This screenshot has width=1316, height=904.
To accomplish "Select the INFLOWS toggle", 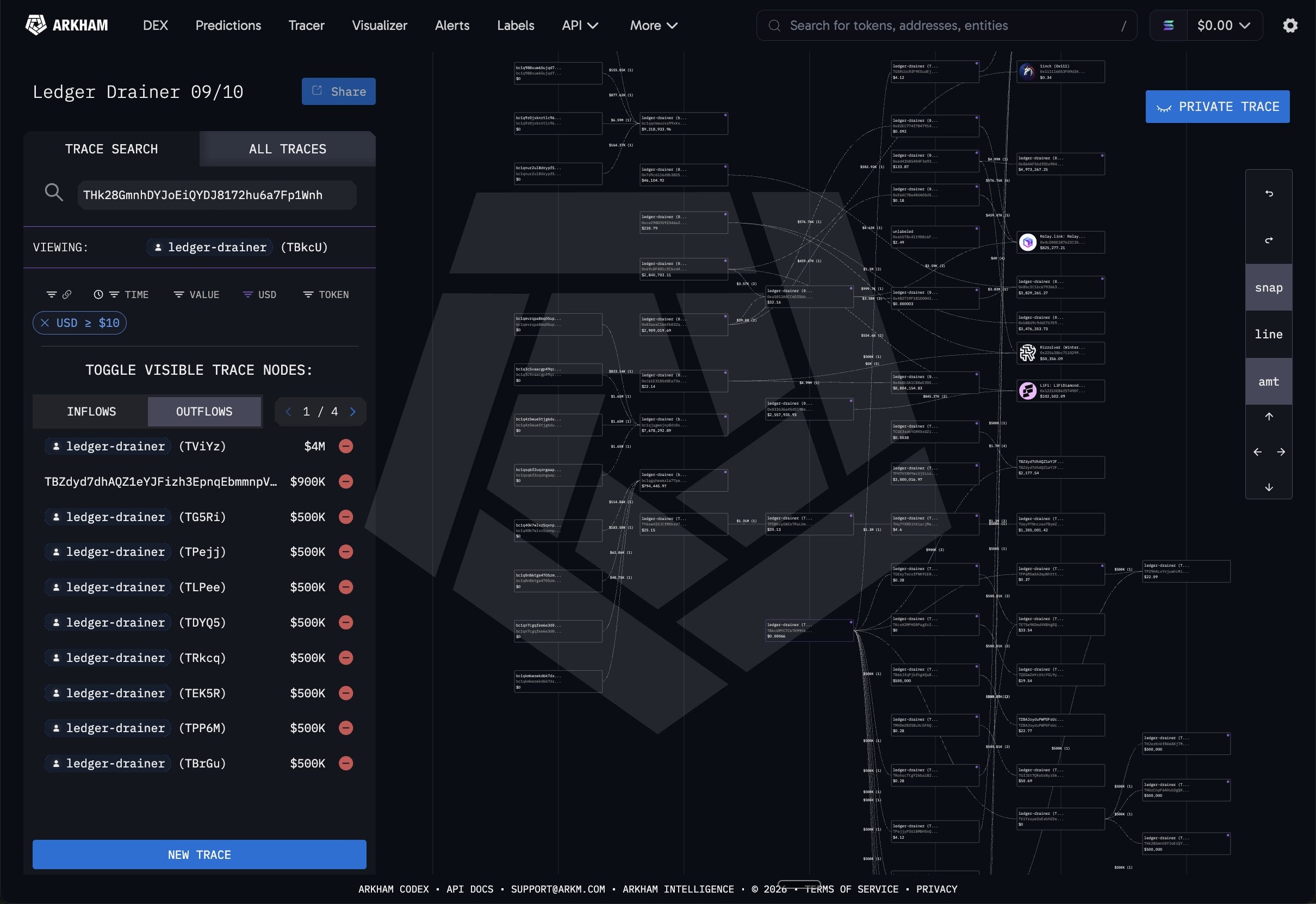I will tap(91, 411).
